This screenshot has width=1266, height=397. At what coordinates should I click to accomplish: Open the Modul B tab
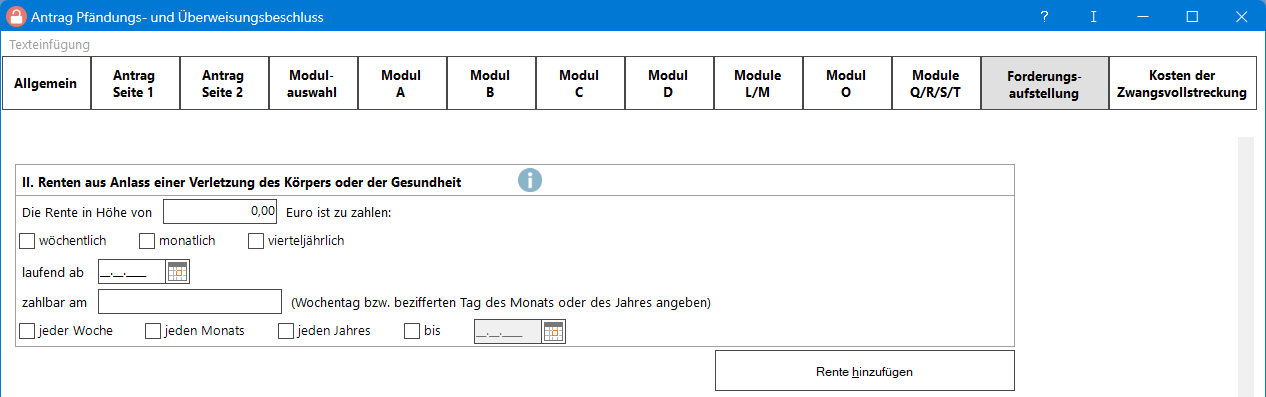[491, 83]
